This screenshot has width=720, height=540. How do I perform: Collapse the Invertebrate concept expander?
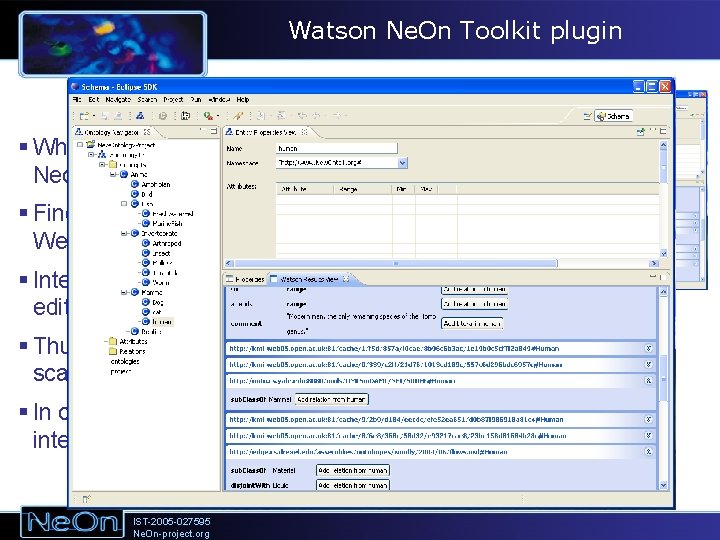click(124, 233)
